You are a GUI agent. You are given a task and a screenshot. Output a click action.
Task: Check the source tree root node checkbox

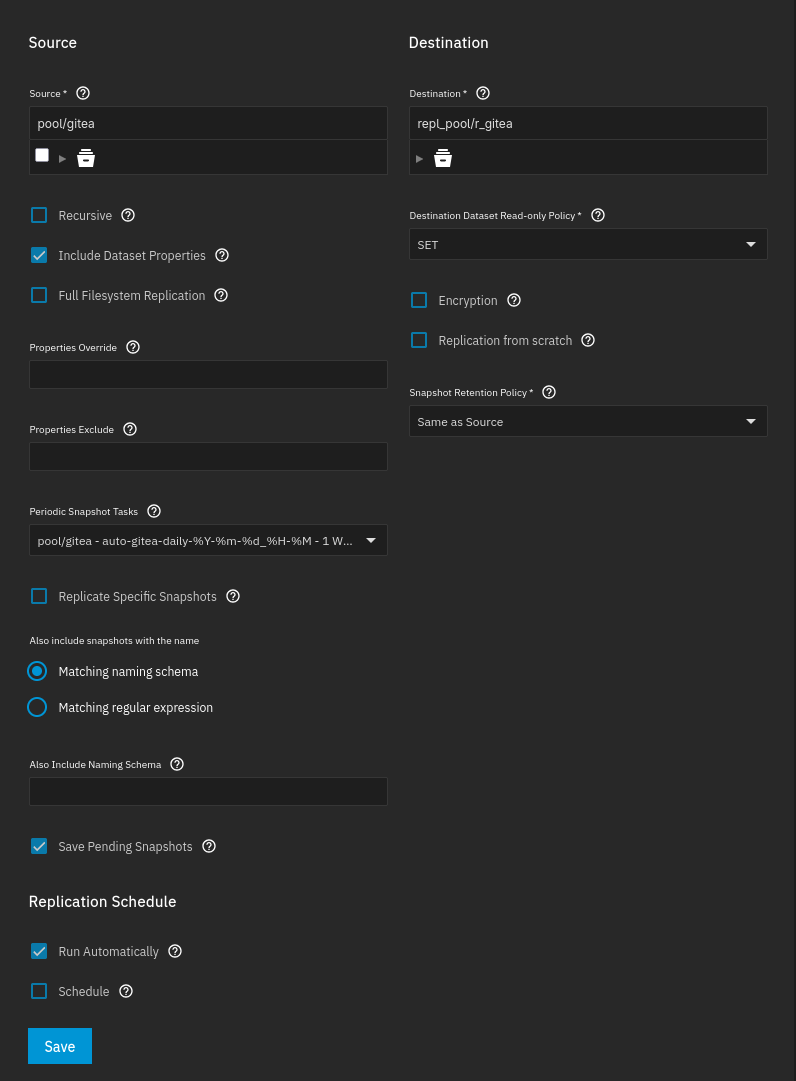point(42,155)
